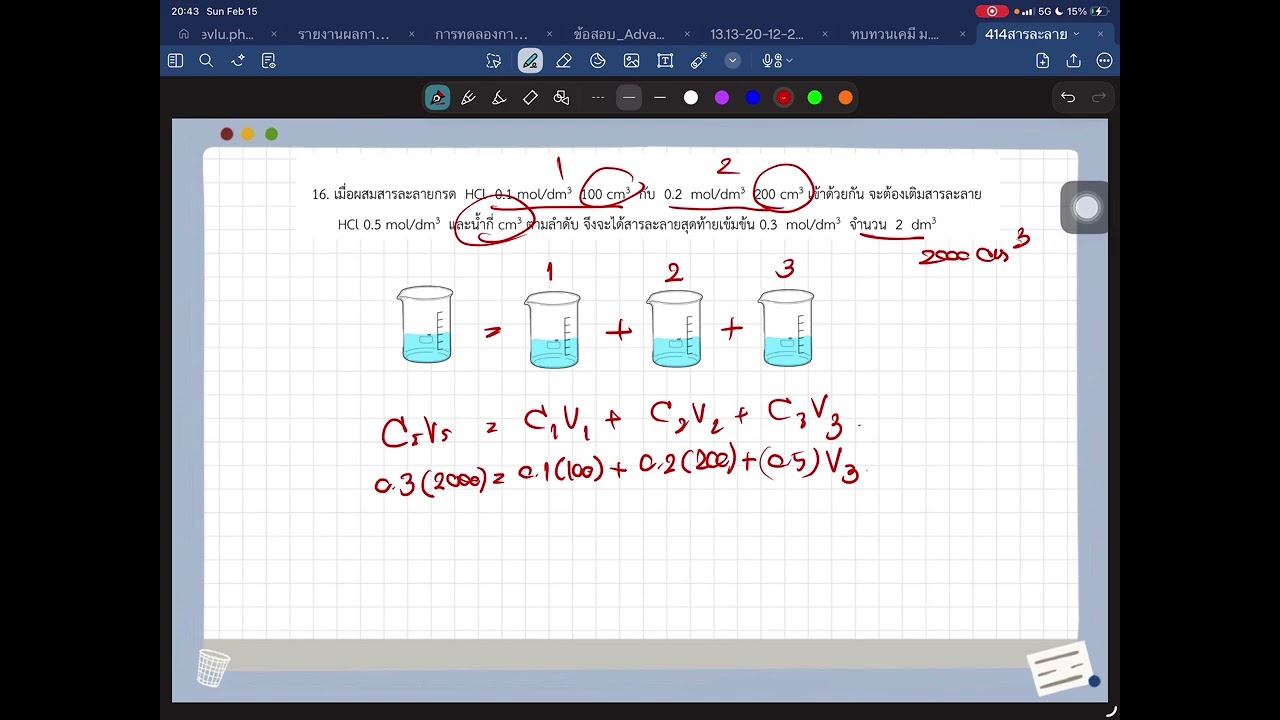
Task: Open the document outline icon
Action: click(x=268, y=61)
